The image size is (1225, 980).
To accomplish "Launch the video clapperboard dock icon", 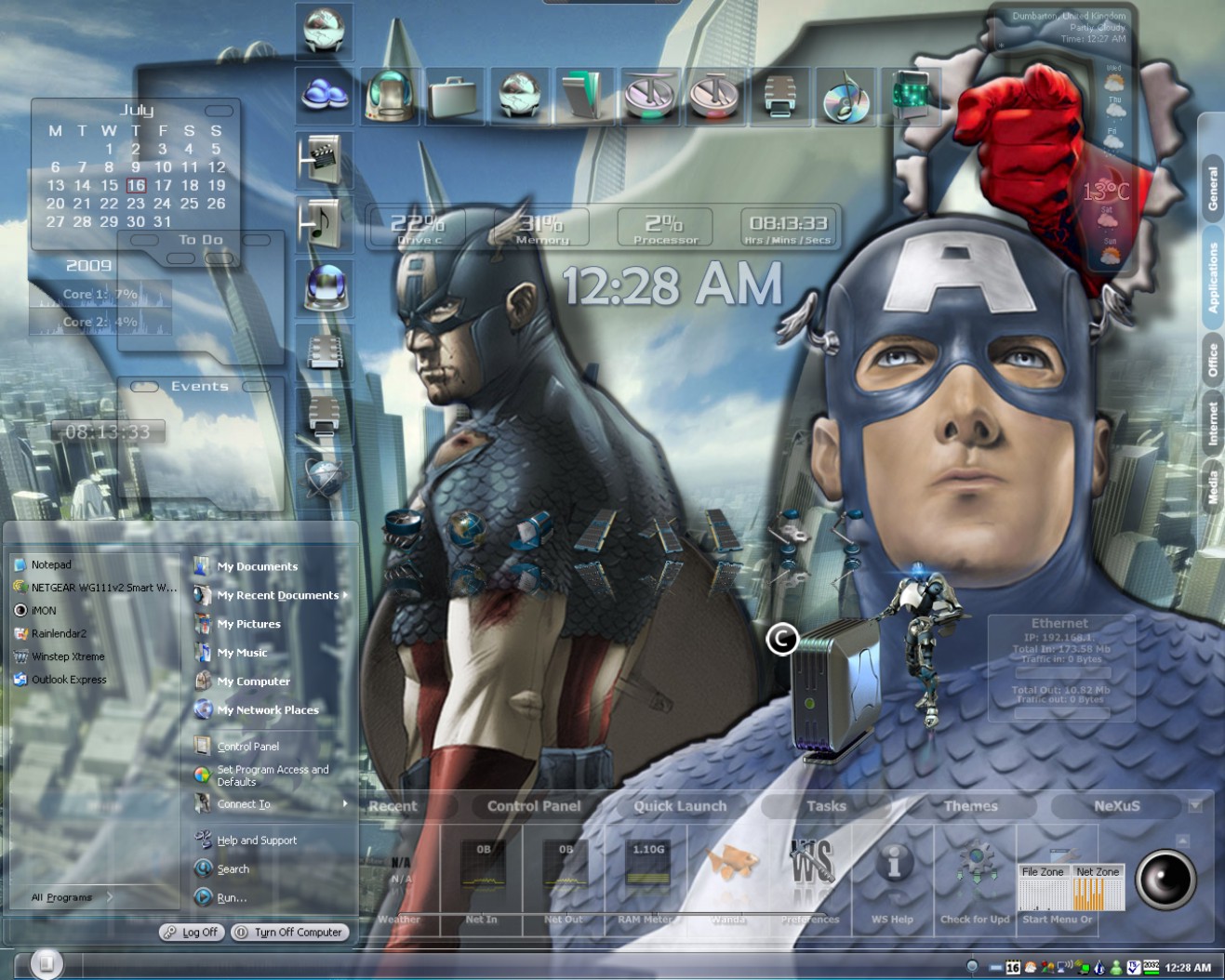I will (322, 159).
